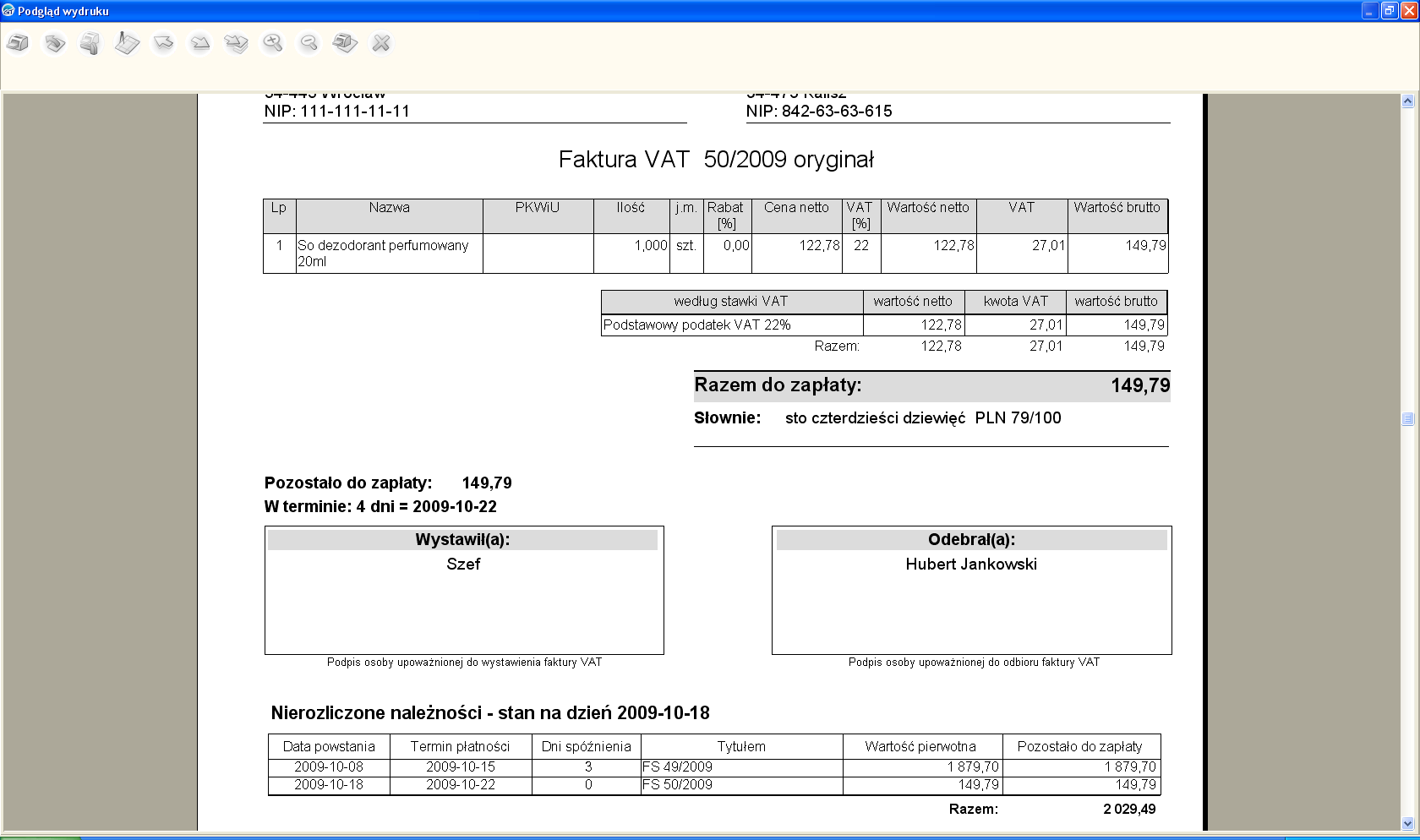Click the 'FS 49/2009' receivable entry
The width and height of the screenshot is (1420, 840).
[677, 767]
